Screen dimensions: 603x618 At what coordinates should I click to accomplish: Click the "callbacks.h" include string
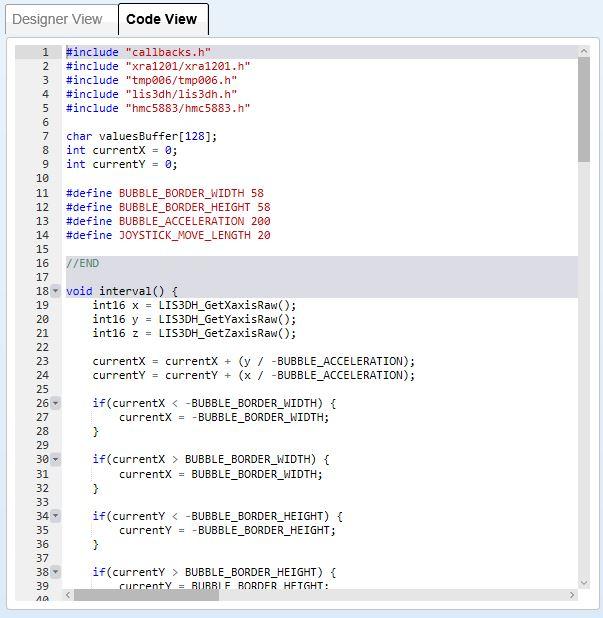168,52
